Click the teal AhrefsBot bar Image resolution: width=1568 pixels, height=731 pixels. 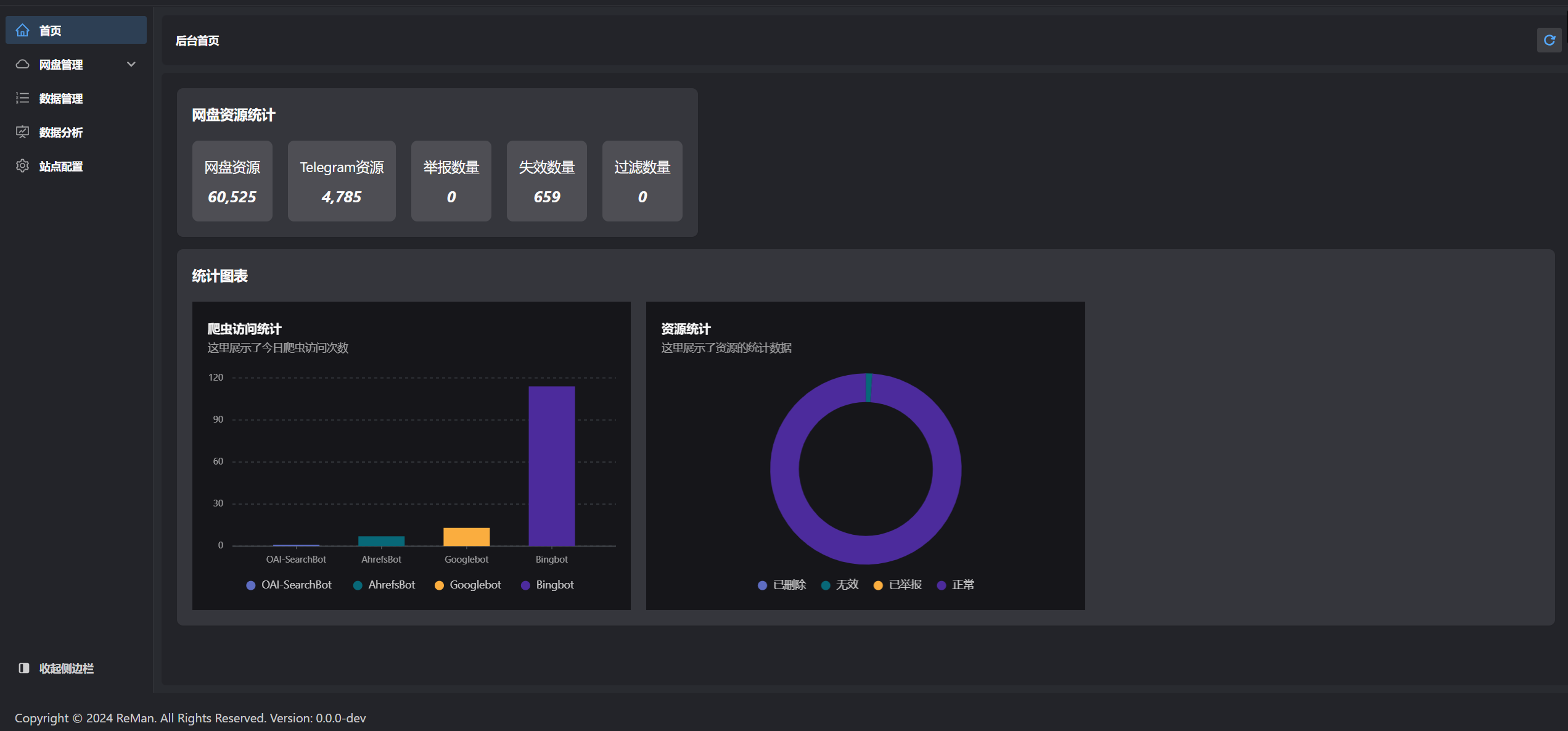coord(382,541)
